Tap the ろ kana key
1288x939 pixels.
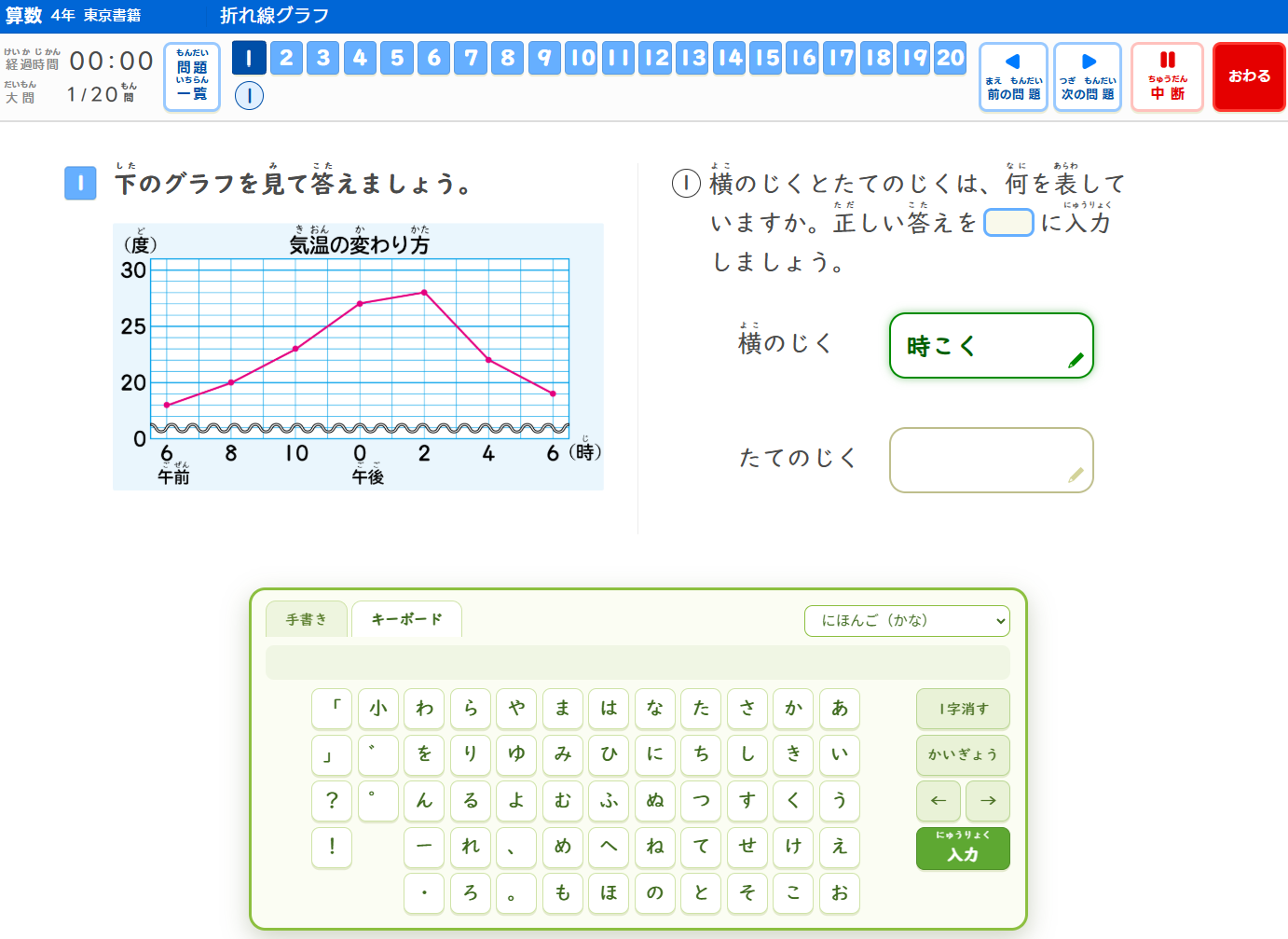tap(471, 893)
